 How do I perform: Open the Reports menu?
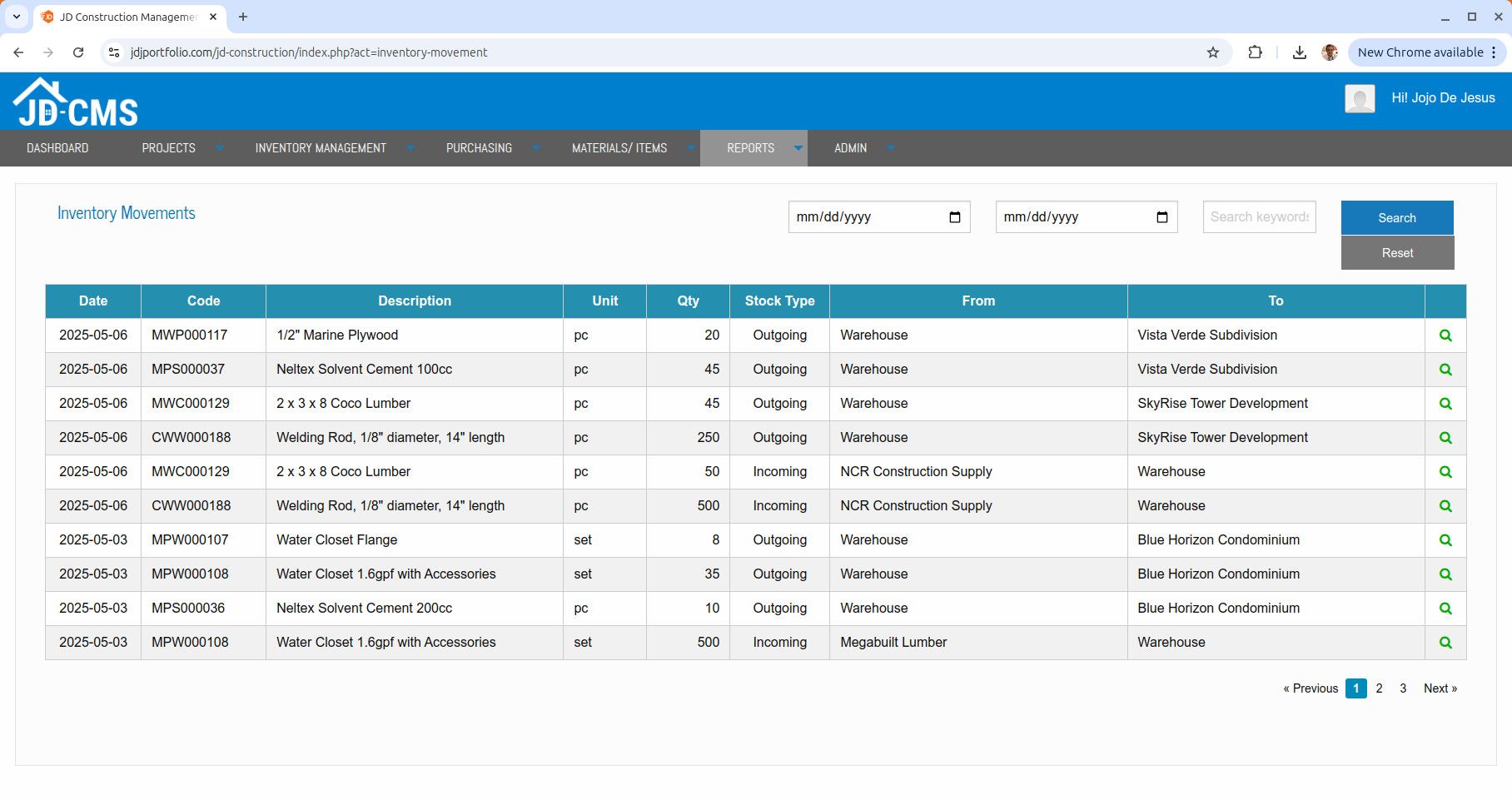[x=752, y=148]
